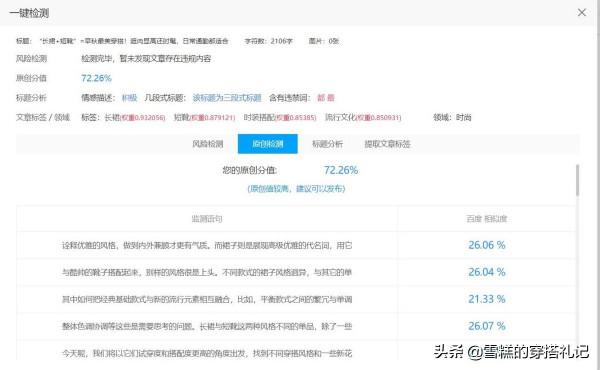Select the 26.06 % similarity value
The height and width of the screenshot is (370, 600).
pos(487,245)
